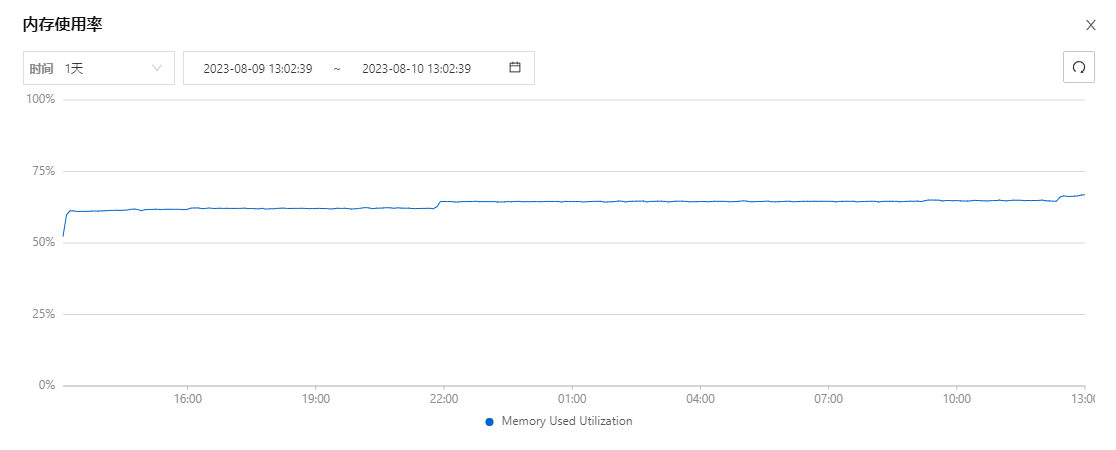Viewport: 1116px width, 450px height.
Task: Click the 时间 label in the selector
Action: 41,69
